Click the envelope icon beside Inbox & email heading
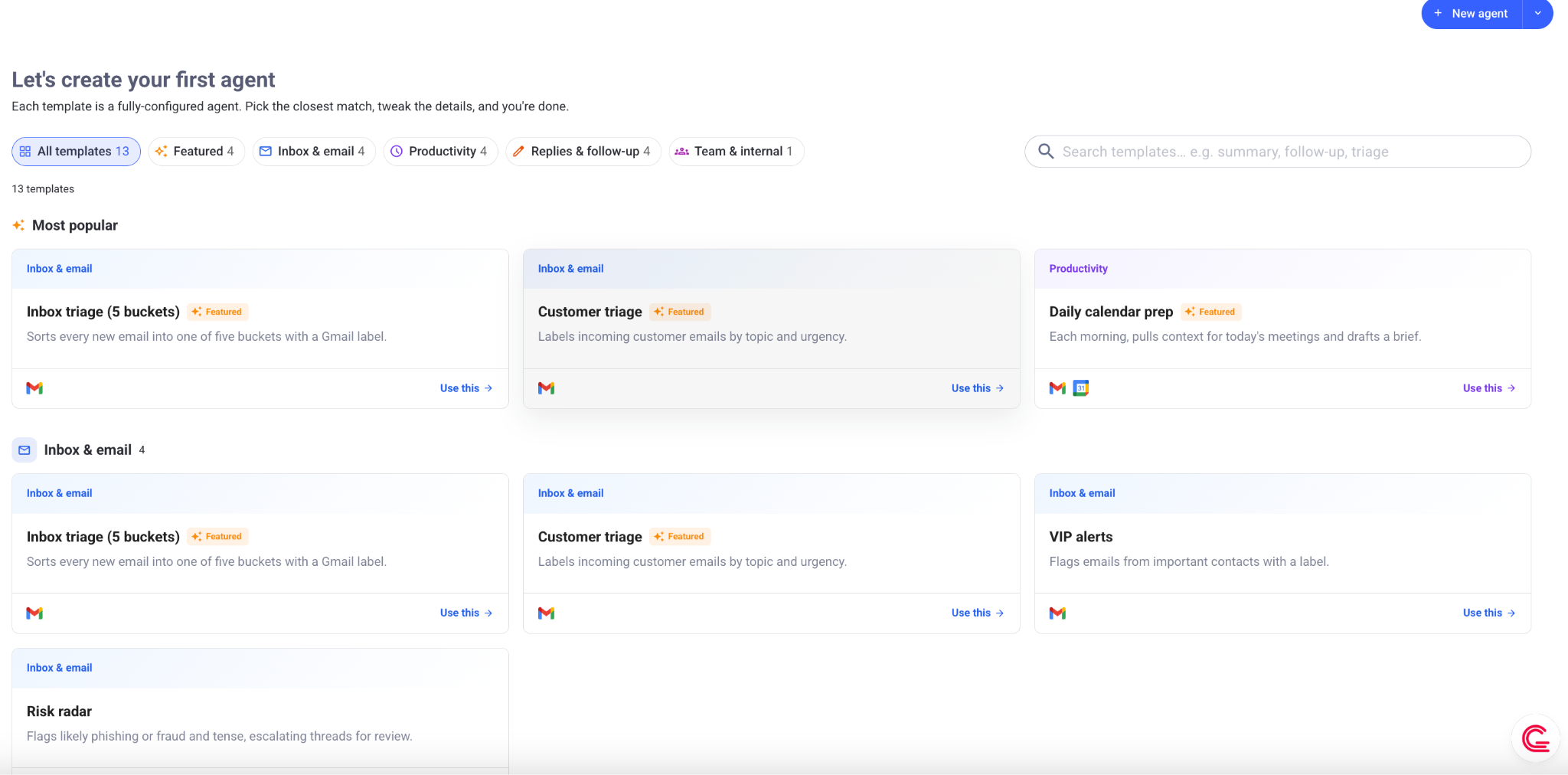Viewport: 1568px width, 775px height. tap(24, 450)
